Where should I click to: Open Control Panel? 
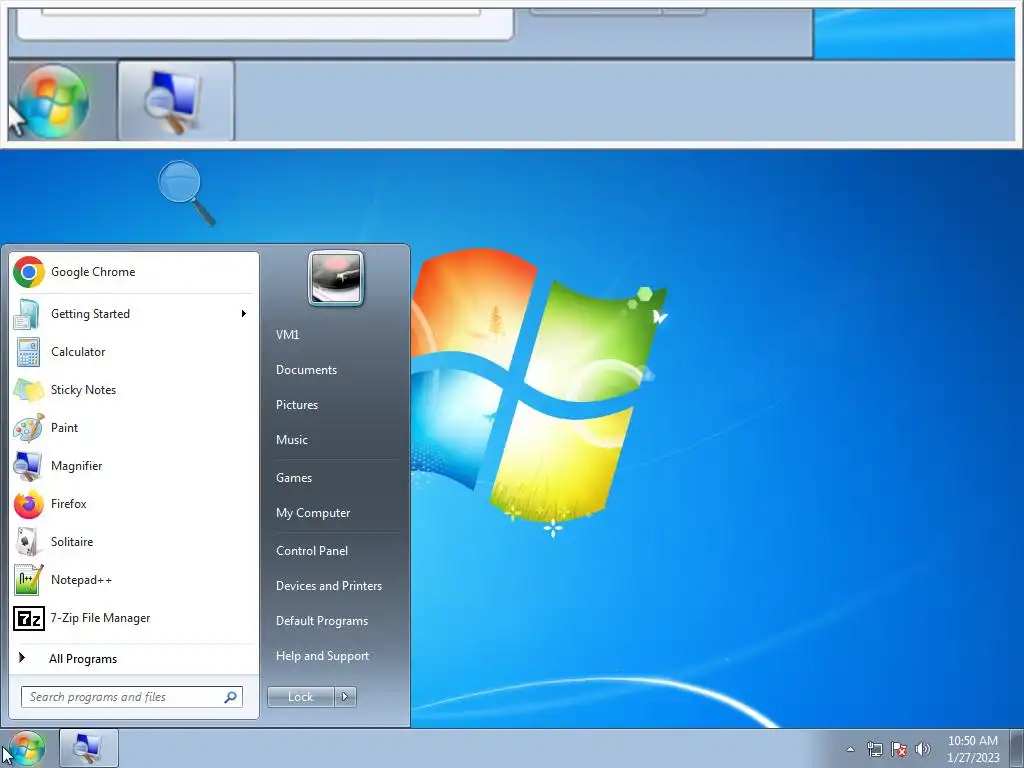(x=312, y=551)
